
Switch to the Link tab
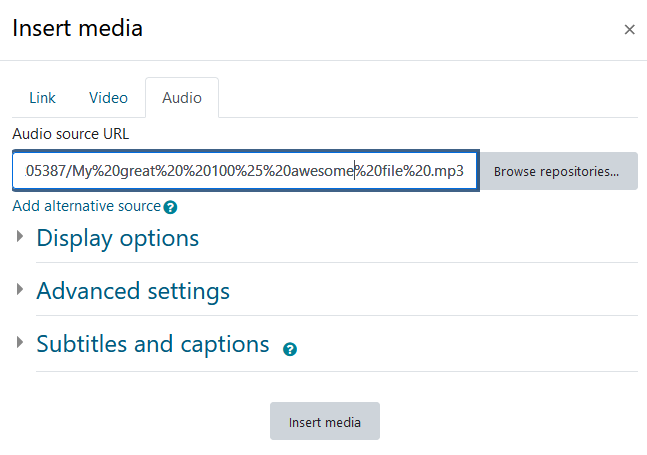click(x=42, y=98)
